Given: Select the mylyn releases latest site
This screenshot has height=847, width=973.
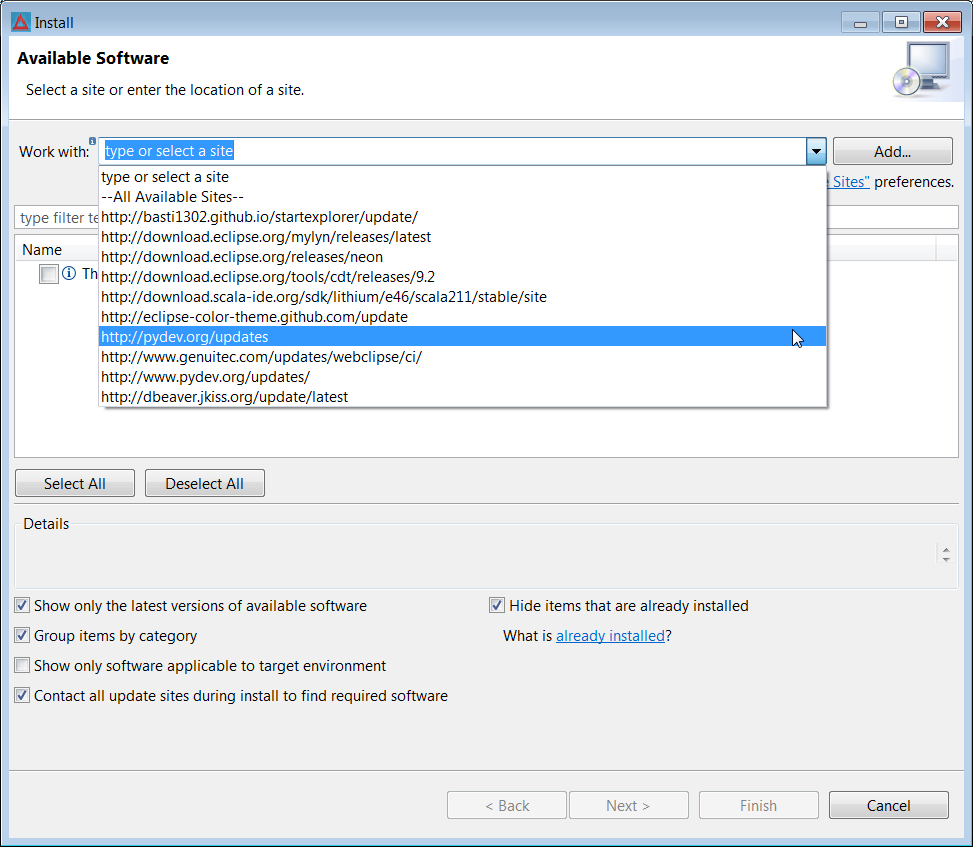Looking at the screenshot, I should 462,236.
